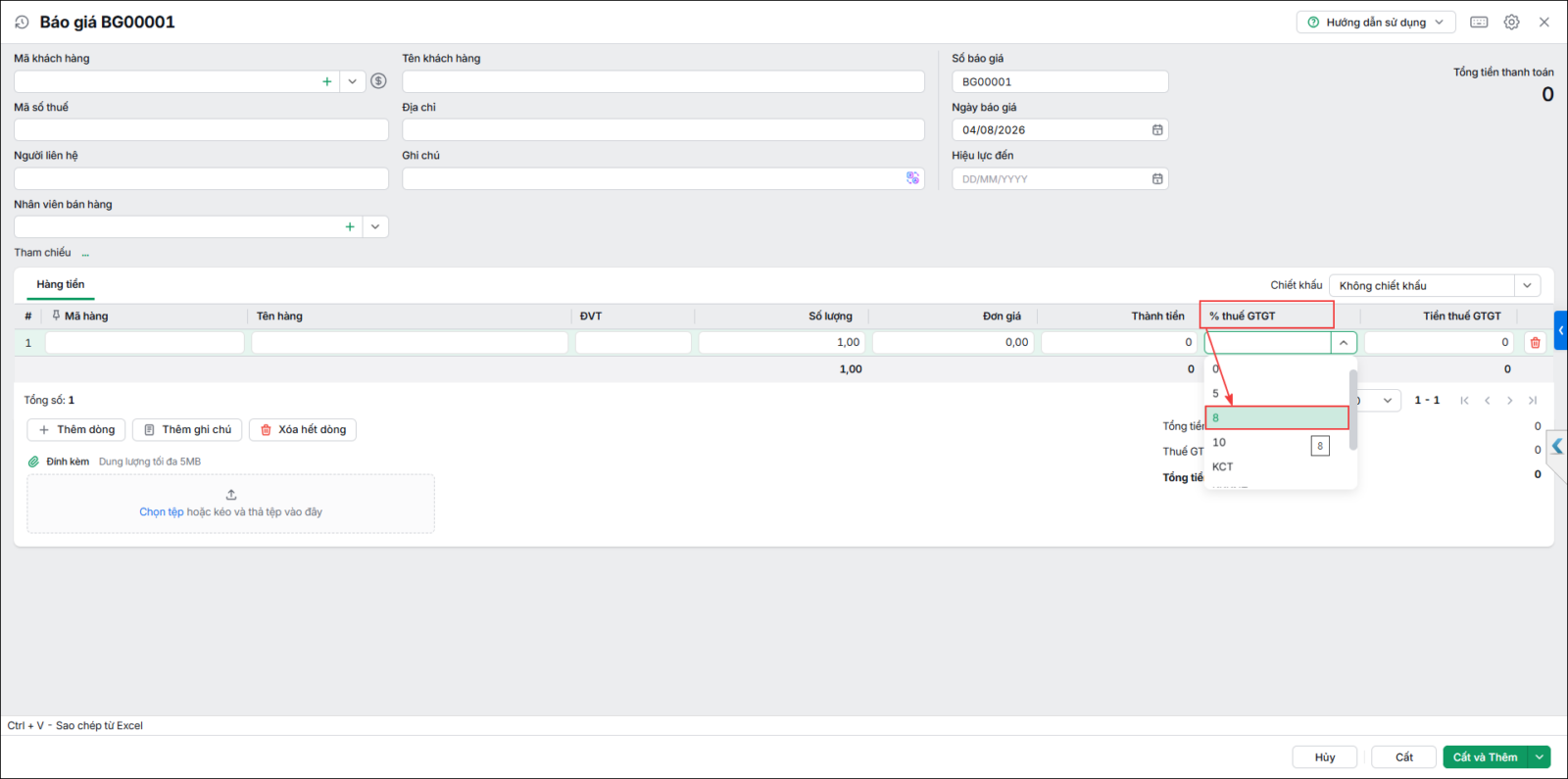The width and height of the screenshot is (1568, 779).
Task: Click Chọn tệp link
Action: tap(161, 511)
